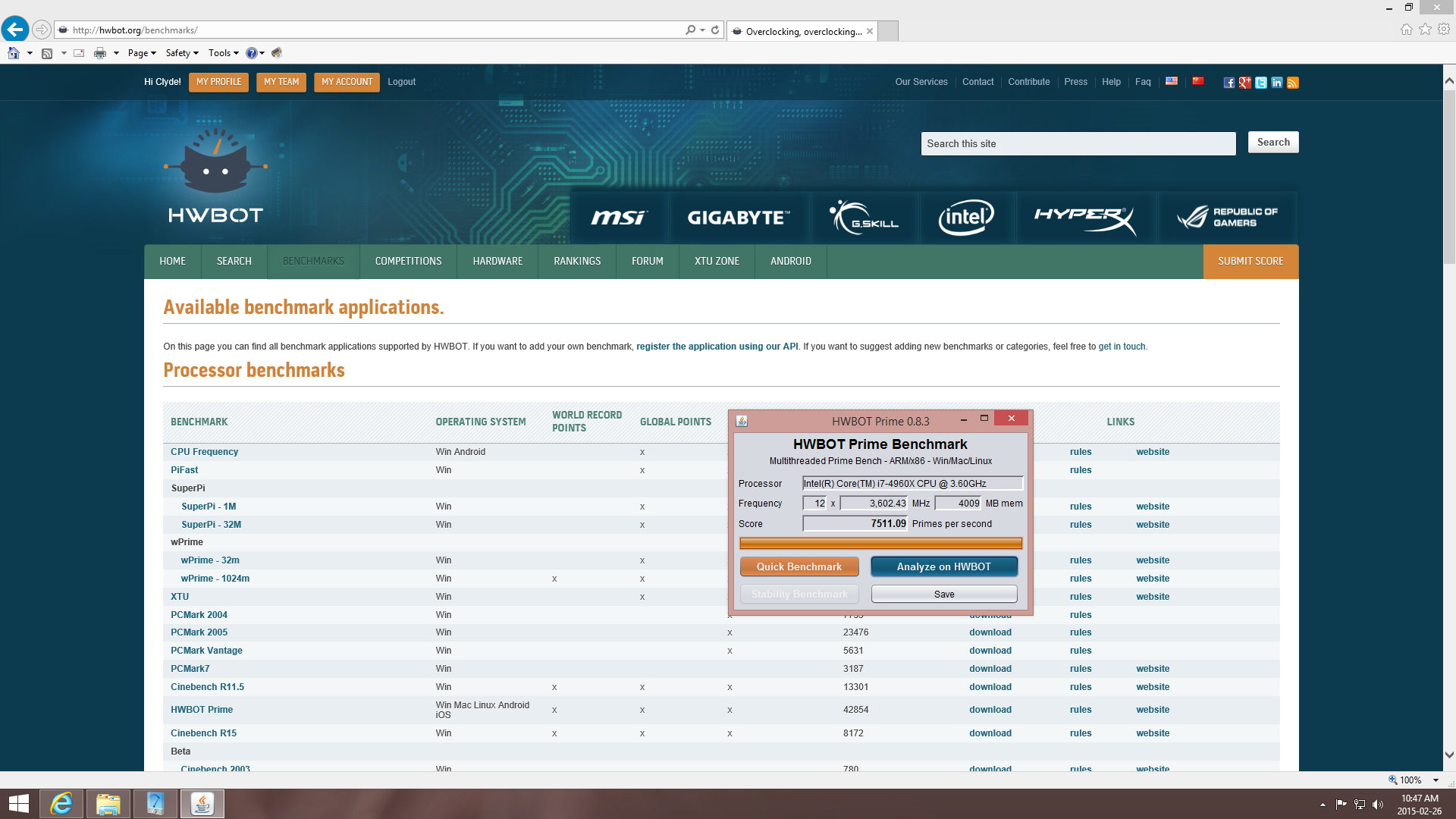Click the G.SKILL sponsor logo
This screenshot has width=1456, height=819.
click(x=864, y=218)
